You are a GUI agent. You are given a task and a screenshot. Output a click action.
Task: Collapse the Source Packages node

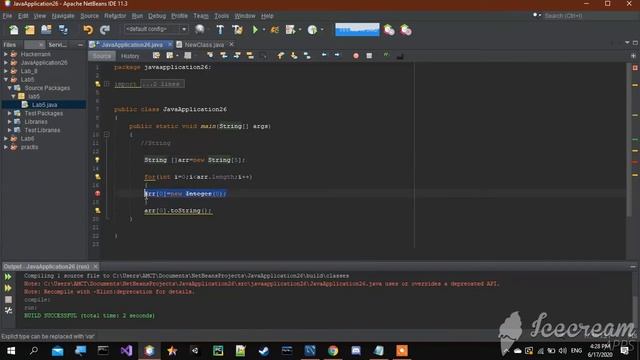(x=10, y=88)
